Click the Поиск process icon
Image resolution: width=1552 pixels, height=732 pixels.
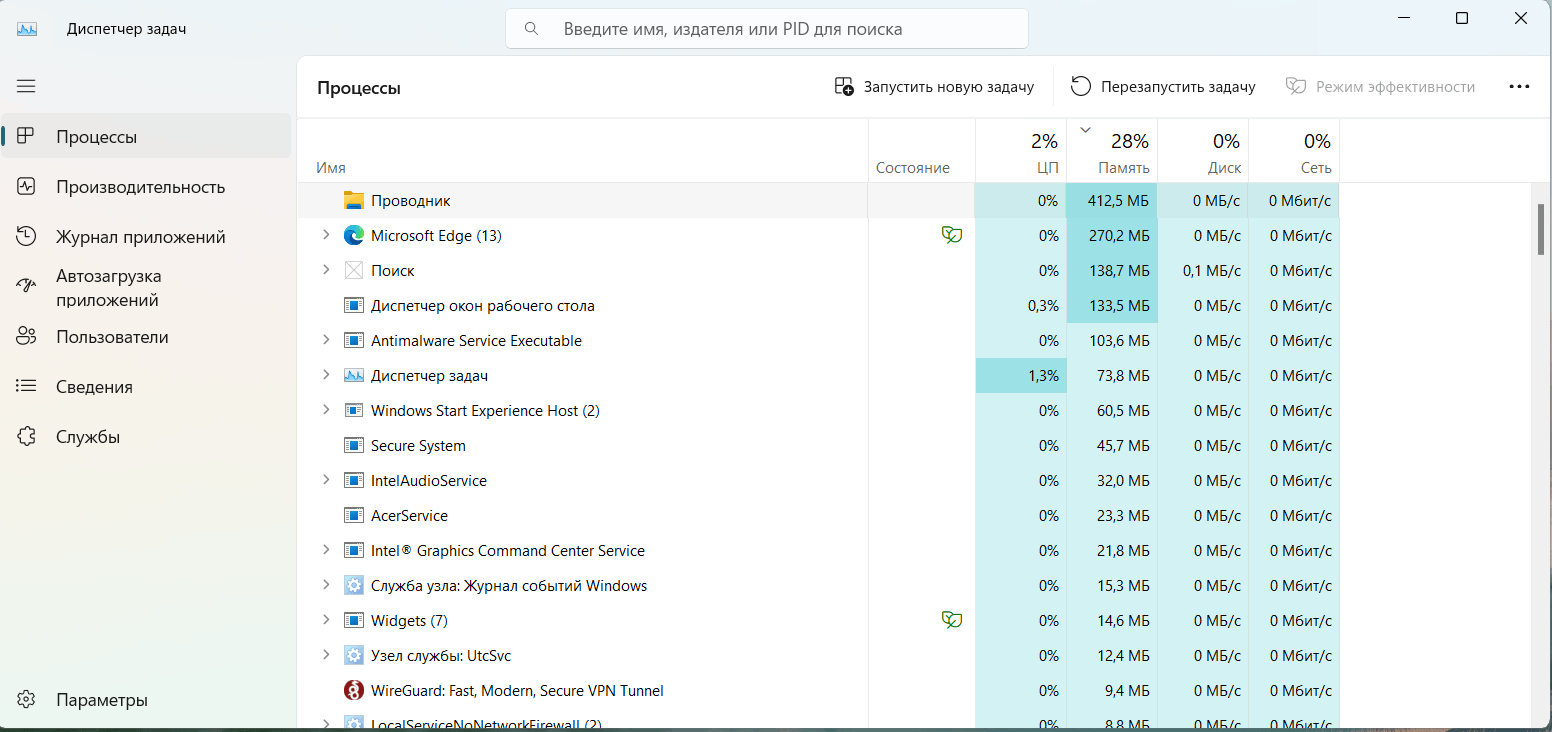tap(353, 270)
